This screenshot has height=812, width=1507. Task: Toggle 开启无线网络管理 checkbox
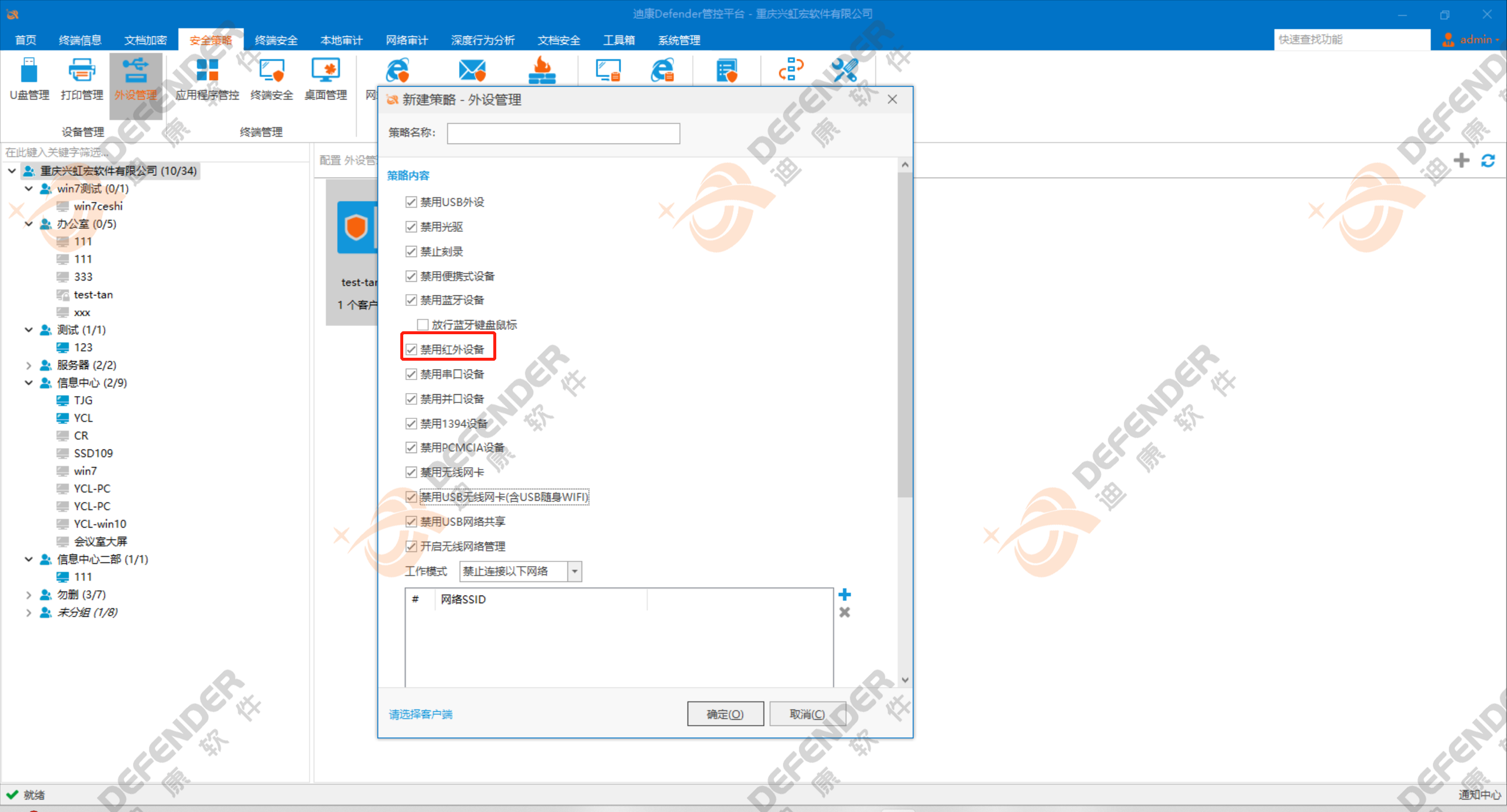coord(411,547)
